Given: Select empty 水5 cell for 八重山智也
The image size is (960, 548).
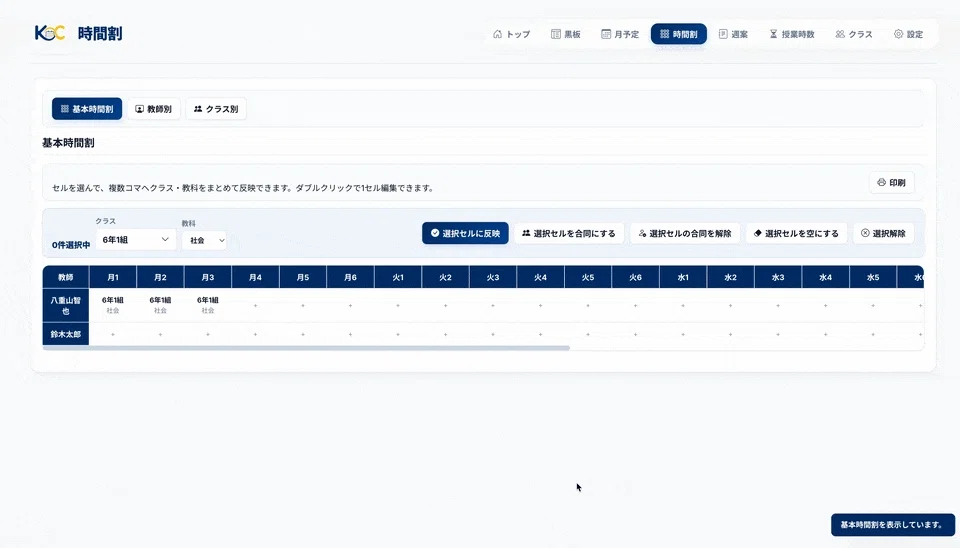Looking at the screenshot, I should coord(873,305).
